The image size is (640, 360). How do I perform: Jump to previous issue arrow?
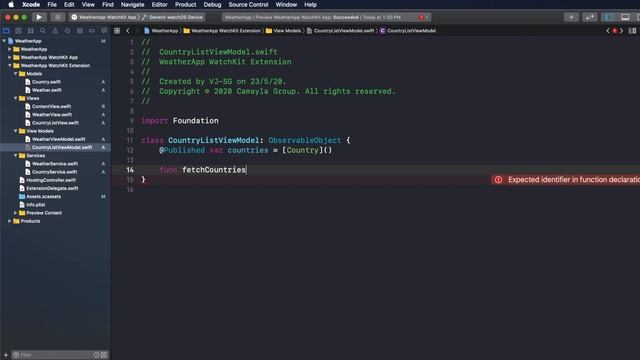[x=608, y=31]
